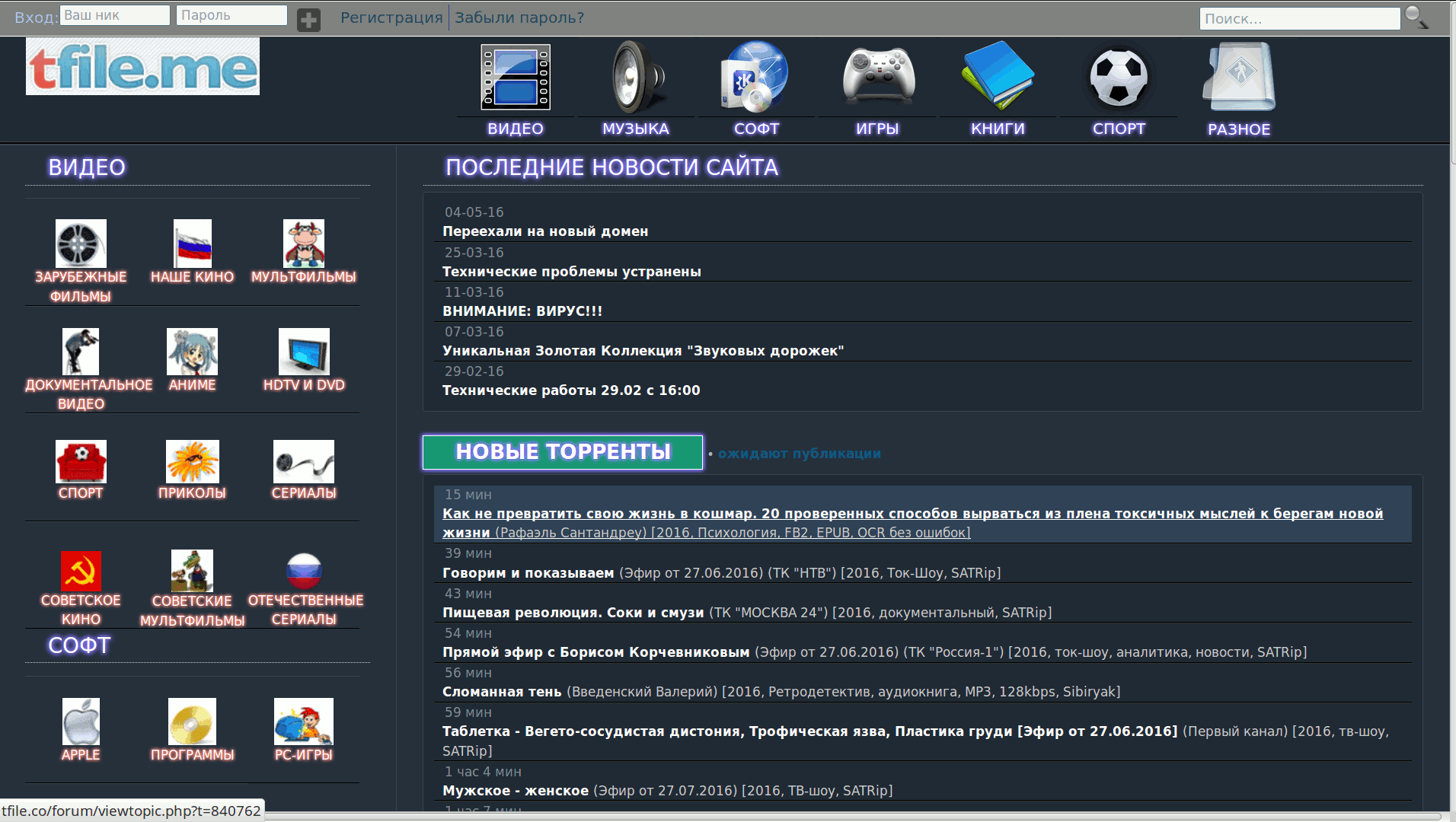Screen dimensions: 1456x822
Task: Select the МУЗЫКА speaker icon
Action: click(x=635, y=76)
